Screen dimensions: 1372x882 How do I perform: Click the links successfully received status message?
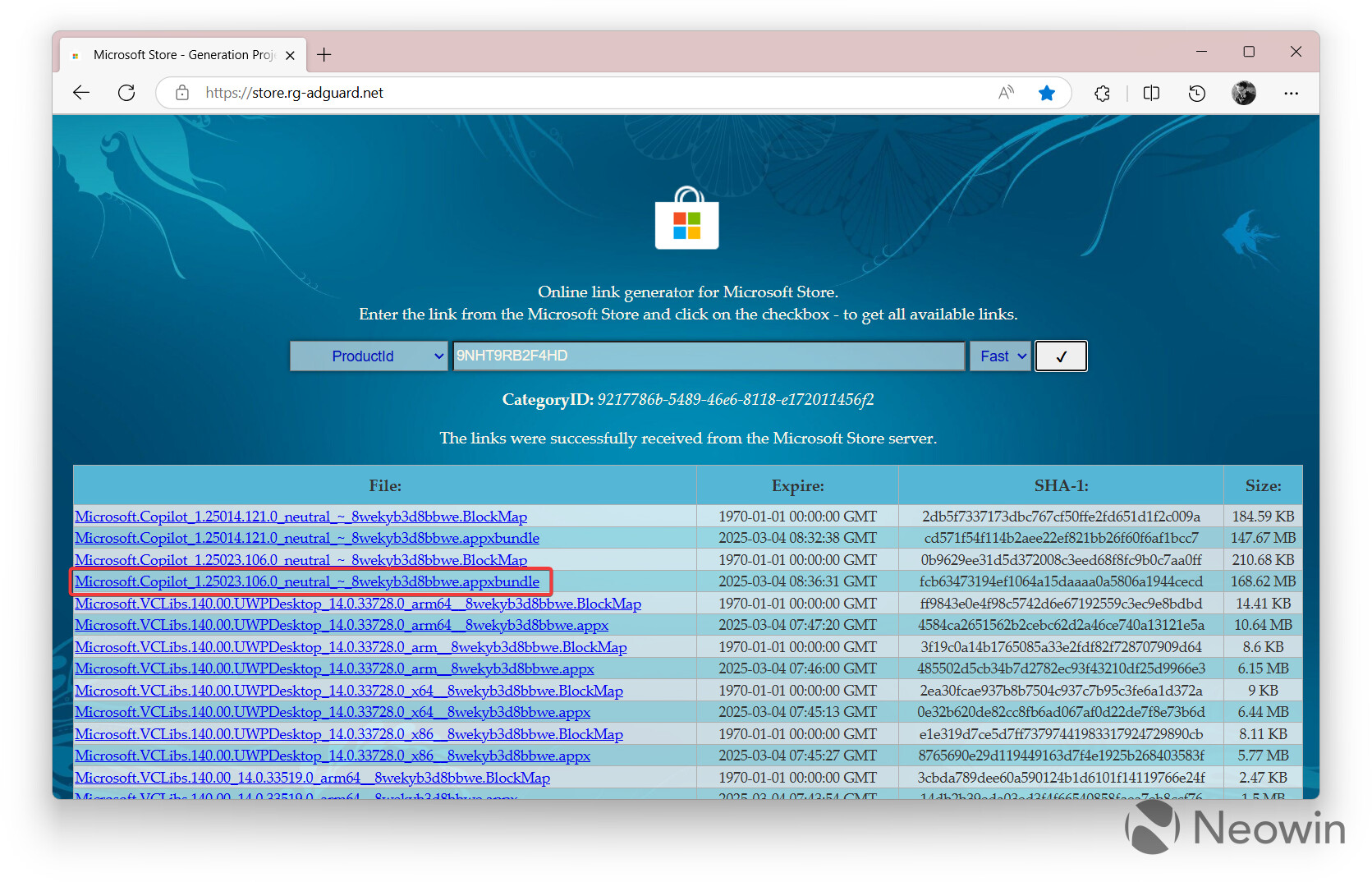pos(688,439)
